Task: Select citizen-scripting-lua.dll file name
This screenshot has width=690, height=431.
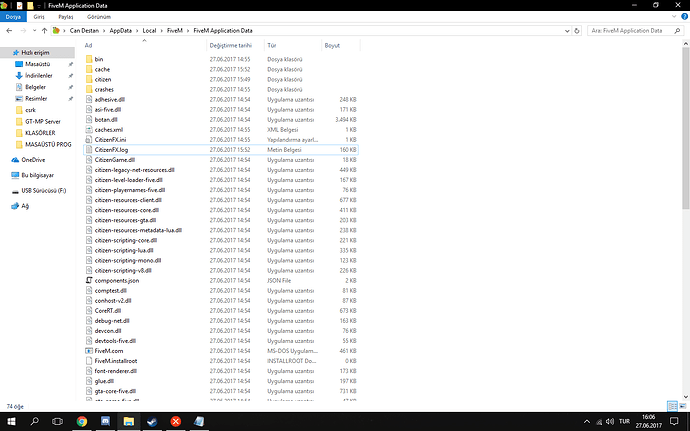Action: 124,250
